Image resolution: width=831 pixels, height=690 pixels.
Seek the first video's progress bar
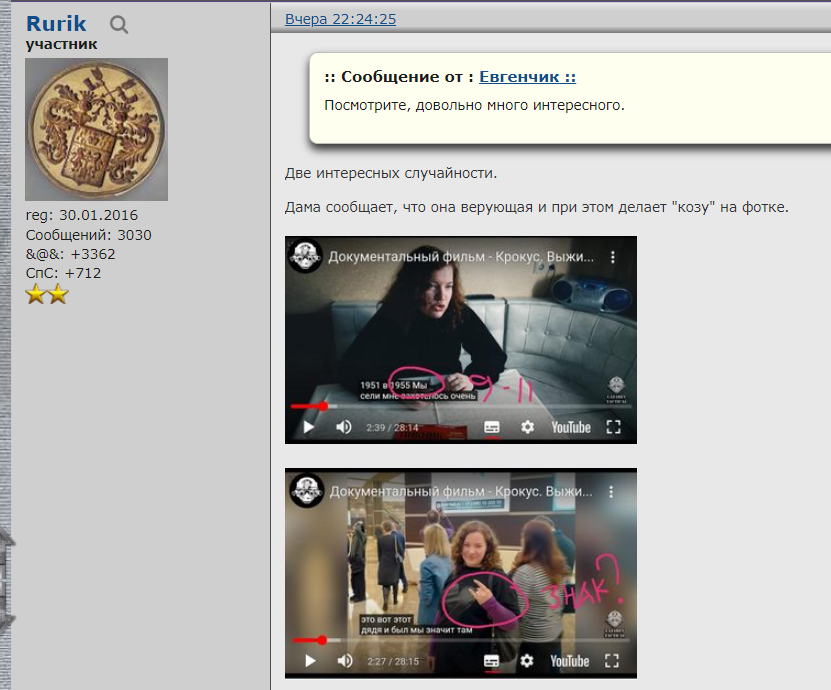point(460,406)
